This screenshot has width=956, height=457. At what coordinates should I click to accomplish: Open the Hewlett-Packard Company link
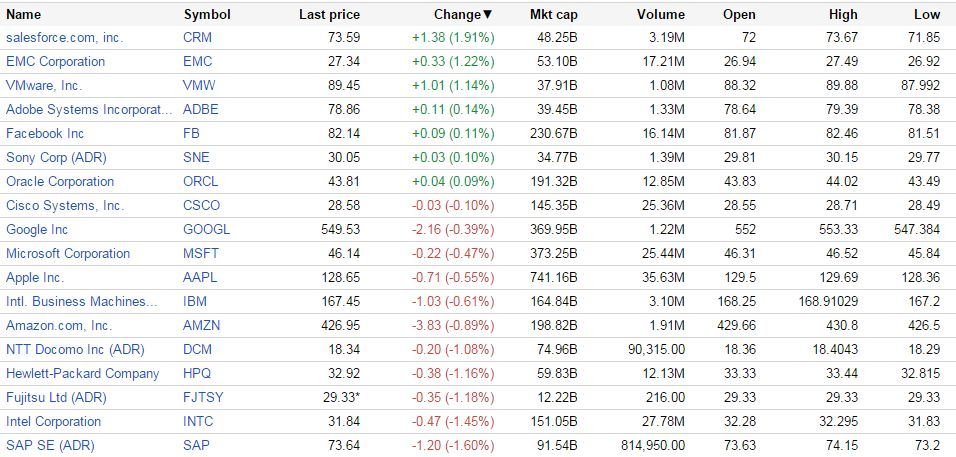pyautogui.click(x=82, y=373)
